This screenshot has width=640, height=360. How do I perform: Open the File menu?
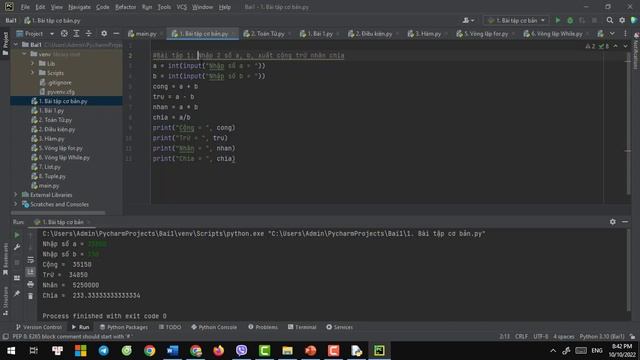pos(25,7)
